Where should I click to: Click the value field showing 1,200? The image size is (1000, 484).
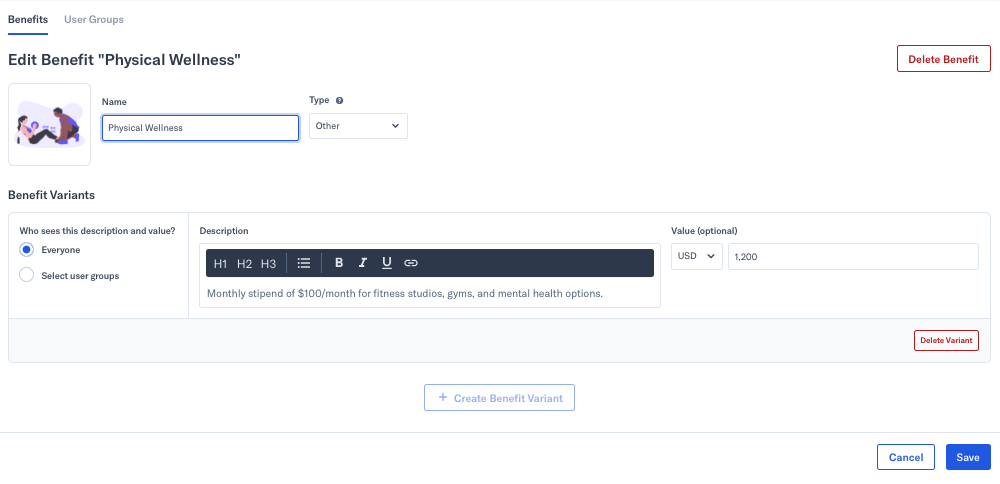(853, 256)
